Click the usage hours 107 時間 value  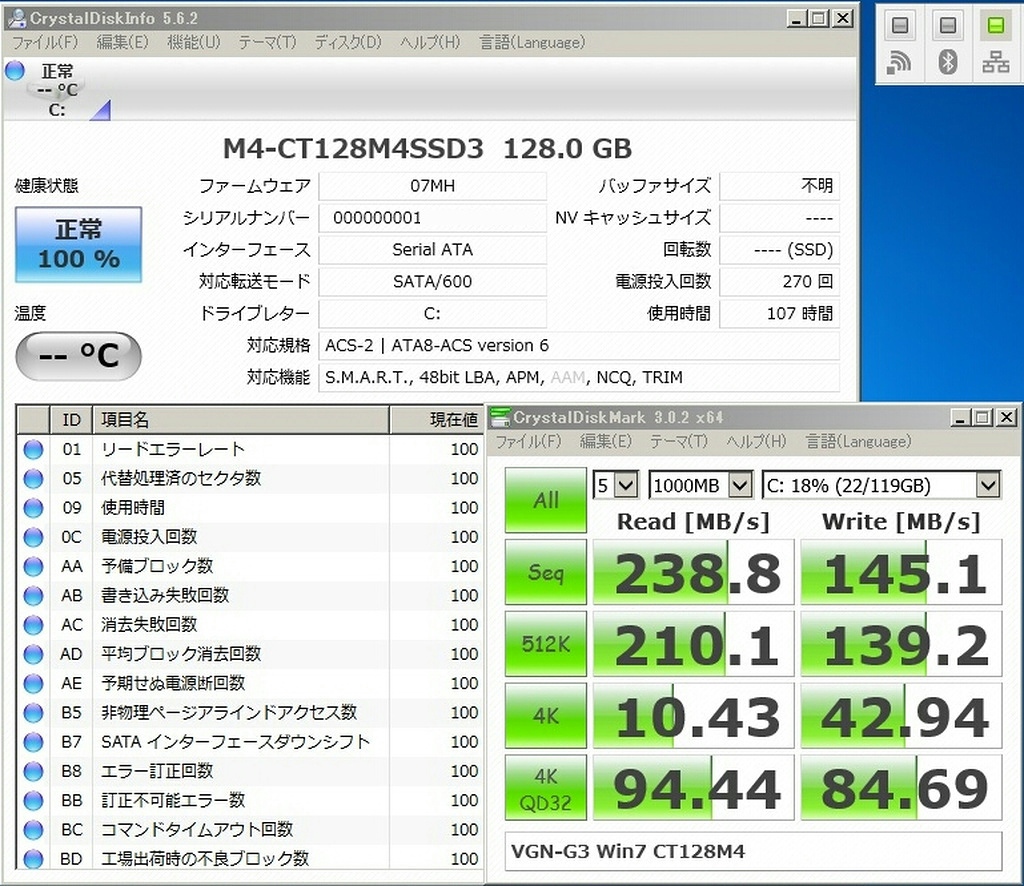tap(779, 313)
